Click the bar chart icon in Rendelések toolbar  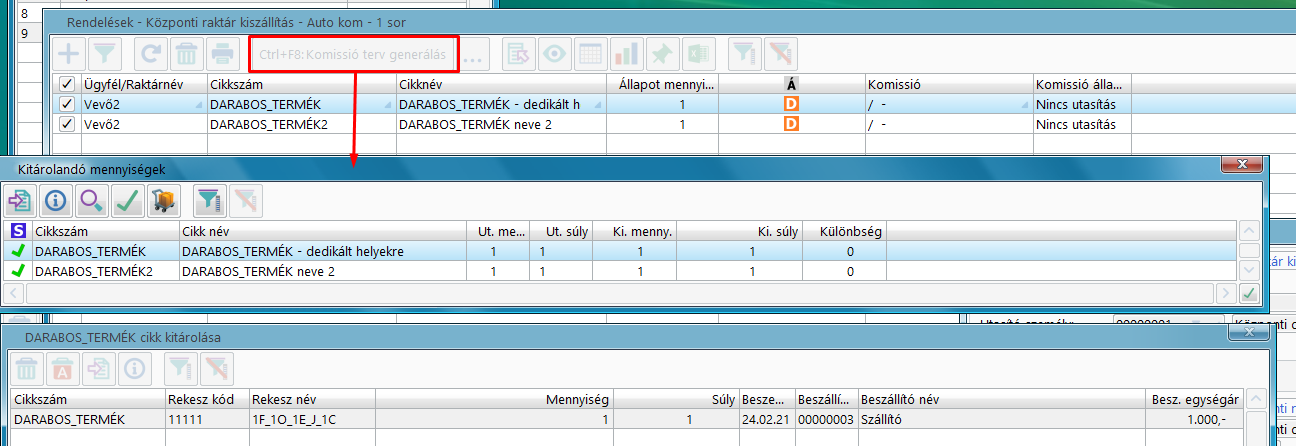[626, 54]
